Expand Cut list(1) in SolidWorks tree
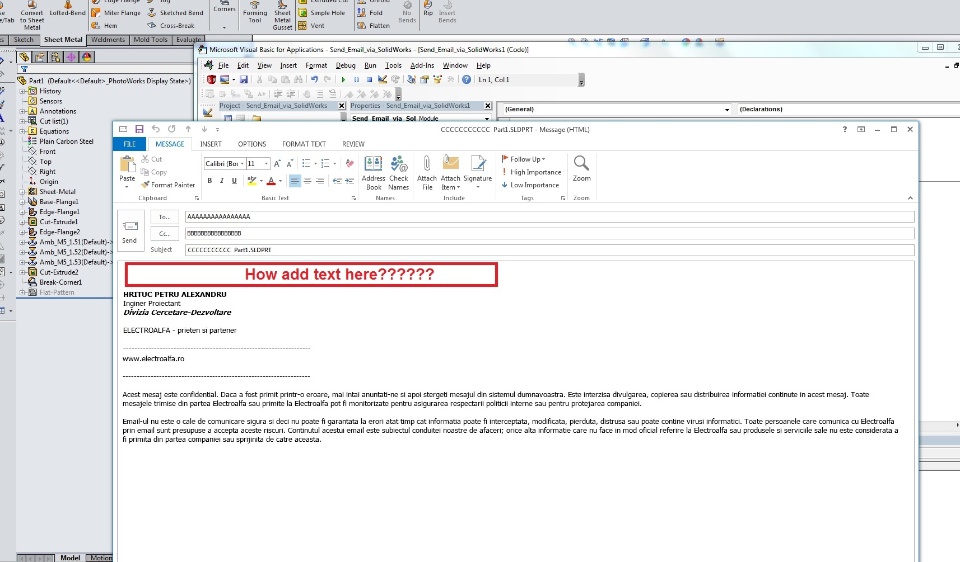The width and height of the screenshot is (960, 562). pos(23,121)
